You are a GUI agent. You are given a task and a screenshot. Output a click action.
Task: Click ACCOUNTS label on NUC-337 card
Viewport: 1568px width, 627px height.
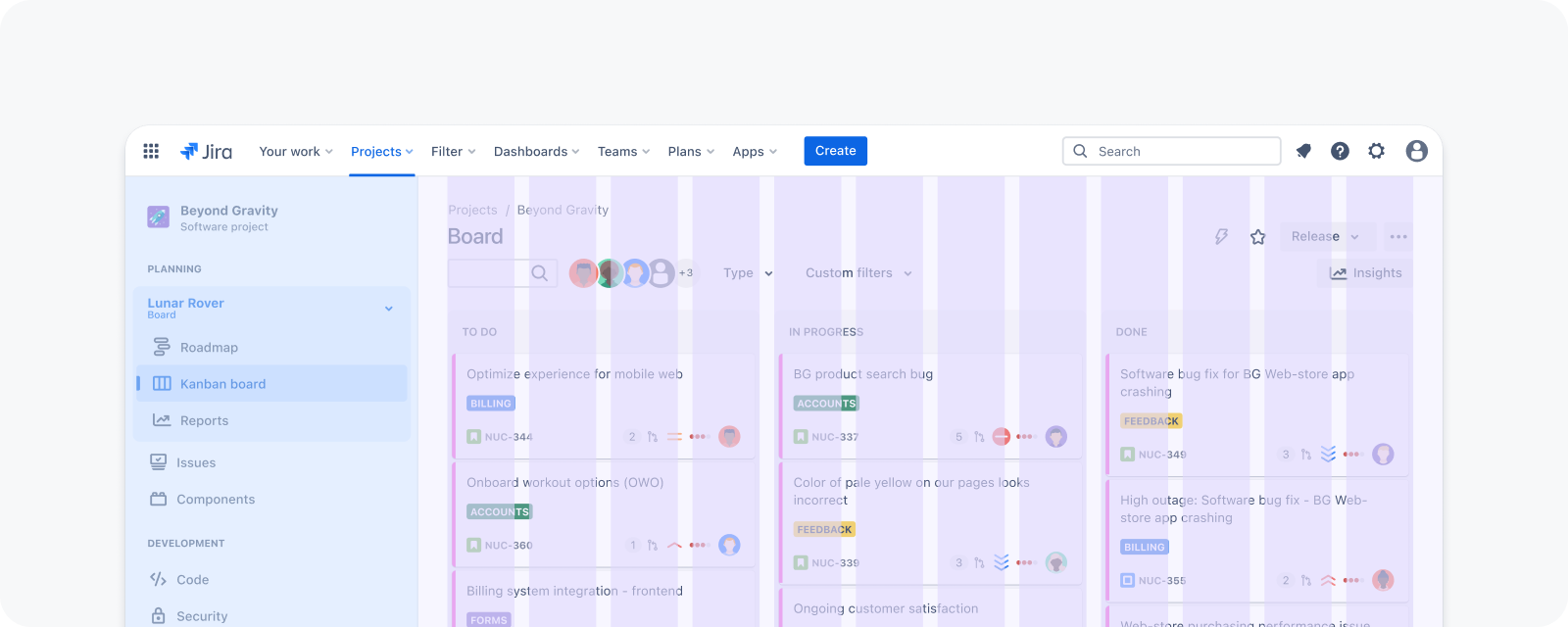pos(826,404)
